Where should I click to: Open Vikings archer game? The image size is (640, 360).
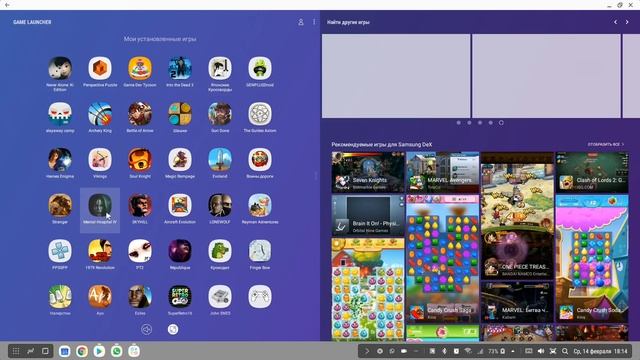click(100, 160)
